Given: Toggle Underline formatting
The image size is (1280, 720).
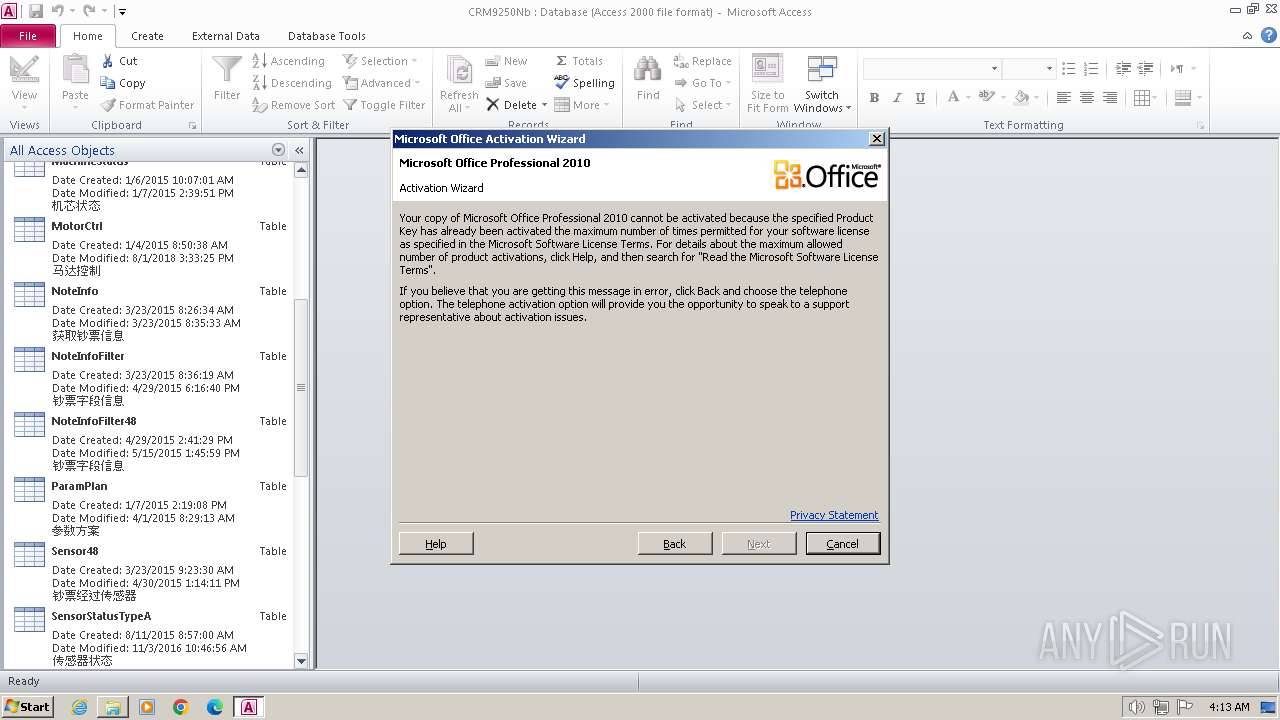Looking at the screenshot, I should [920, 98].
